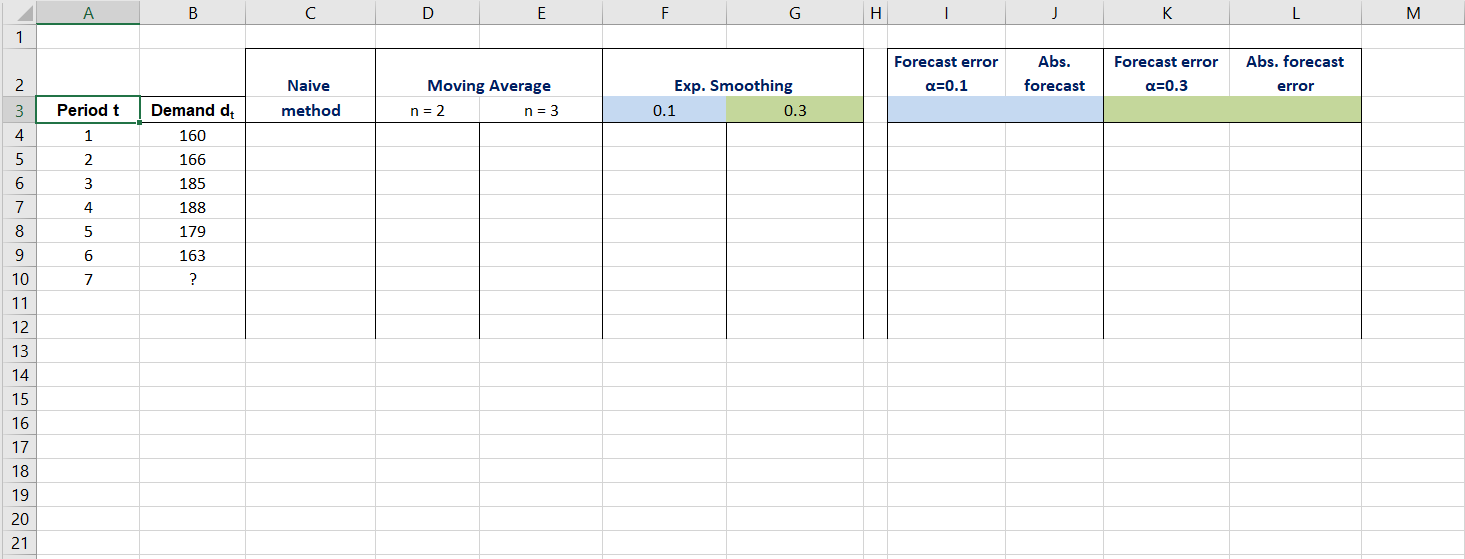
Task: Click the 'Abs. forecast' header in column J
Action: (x=1054, y=73)
